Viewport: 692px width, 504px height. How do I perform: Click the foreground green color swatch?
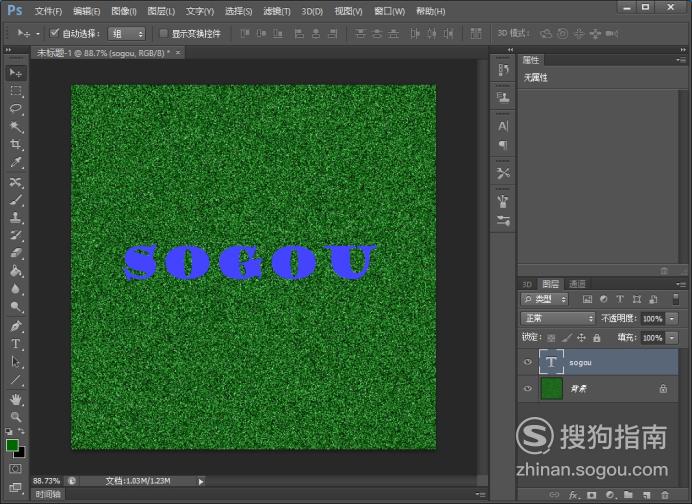pos(12,444)
